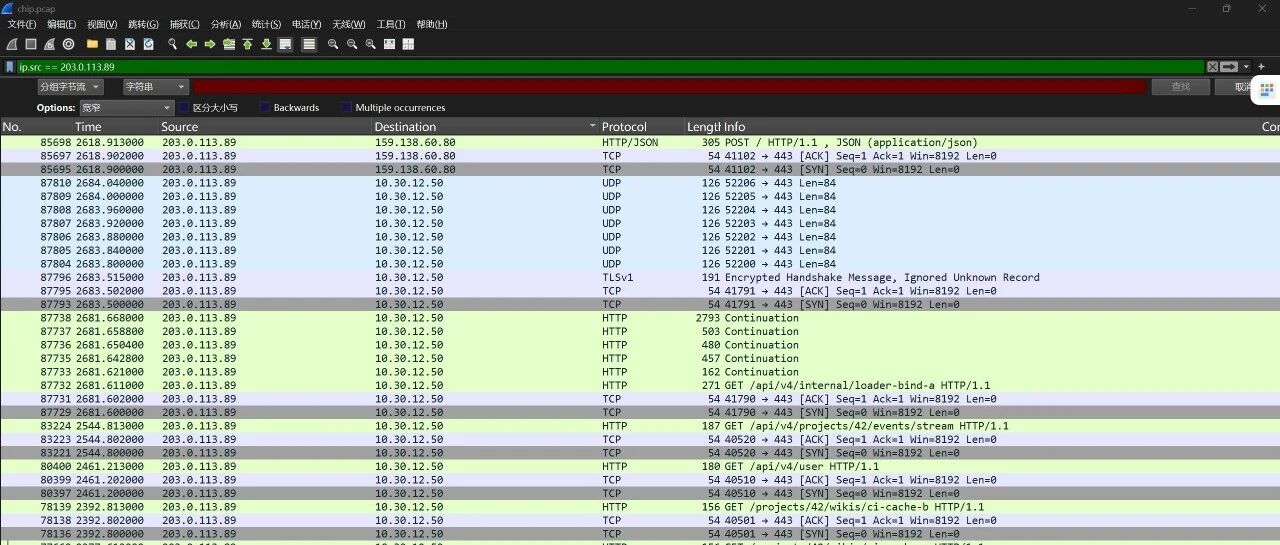Open the 文件(F) menu

(22, 24)
